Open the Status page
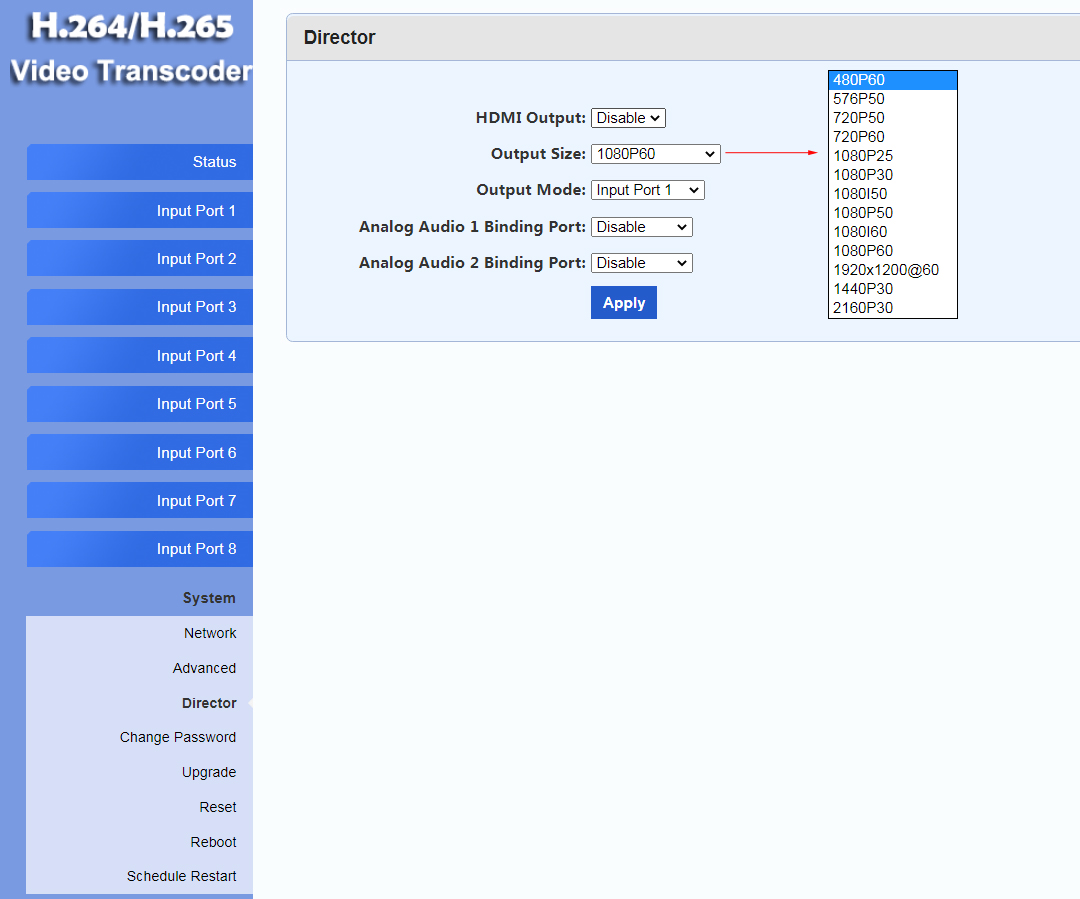Viewport: 1080px width, 899px height. click(x=139, y=162)
